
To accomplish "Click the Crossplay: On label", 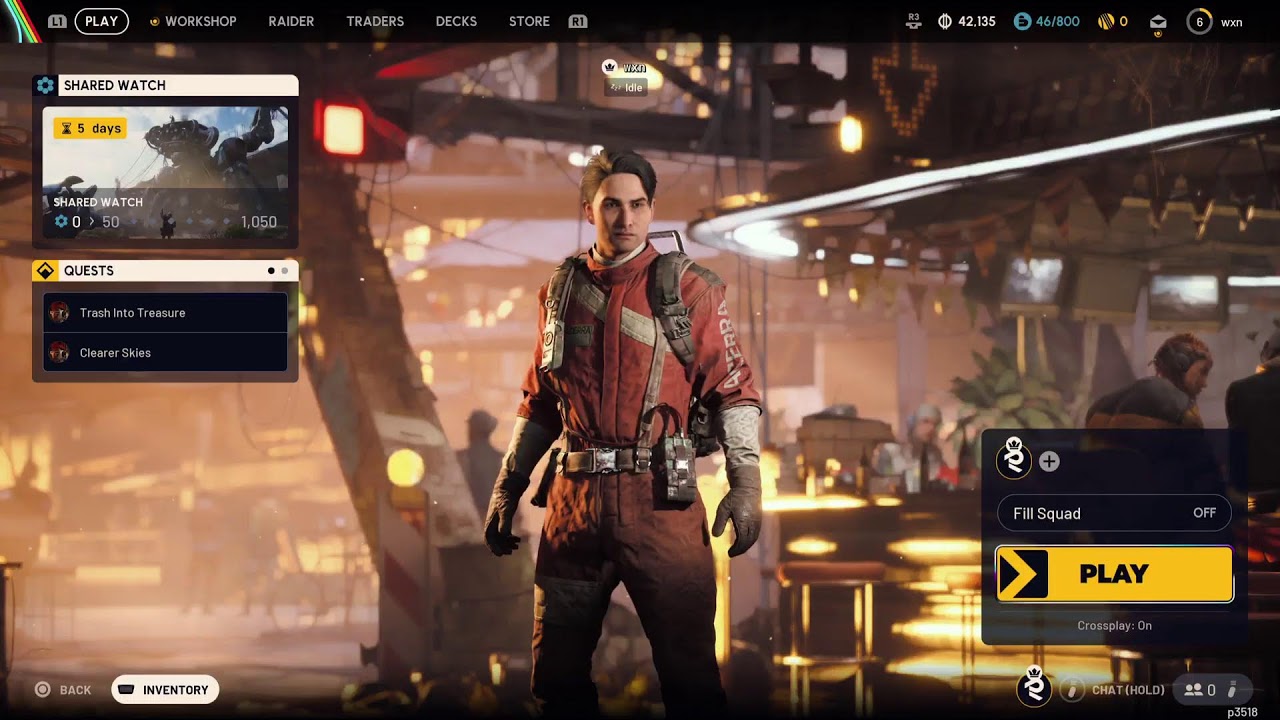I will (x=1114, y=626).
